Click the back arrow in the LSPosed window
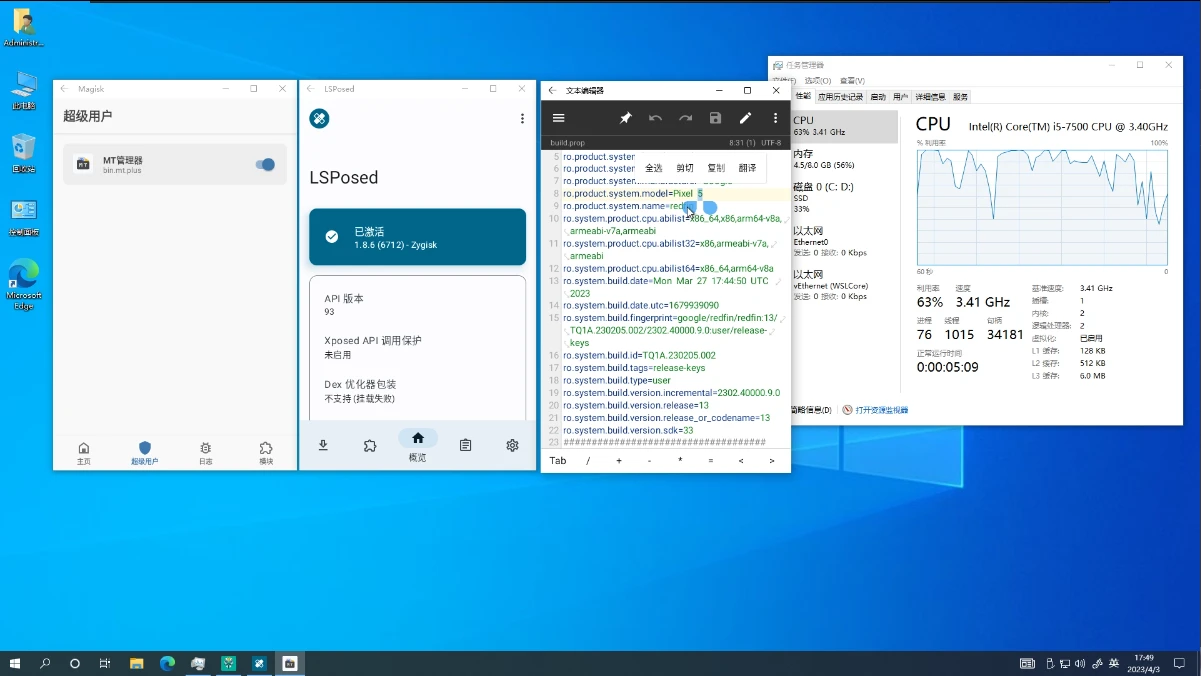1201x676 pixels. pyautogui.click(x=311, y=89)
